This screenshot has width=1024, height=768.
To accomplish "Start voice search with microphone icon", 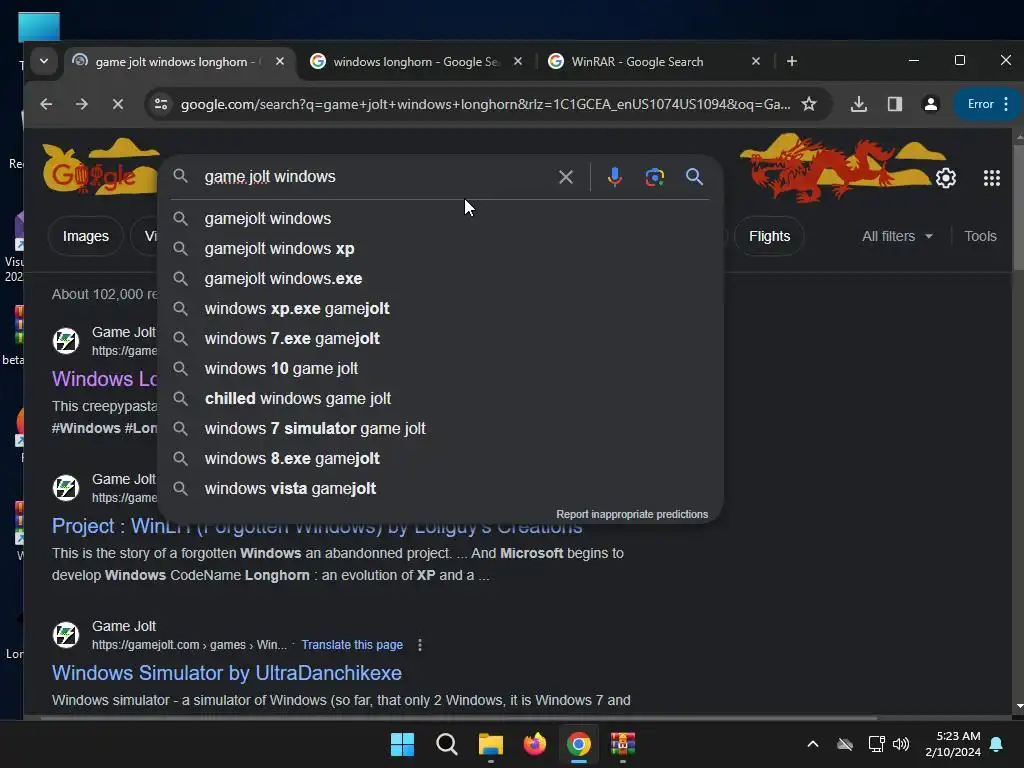I will point(615,177).
